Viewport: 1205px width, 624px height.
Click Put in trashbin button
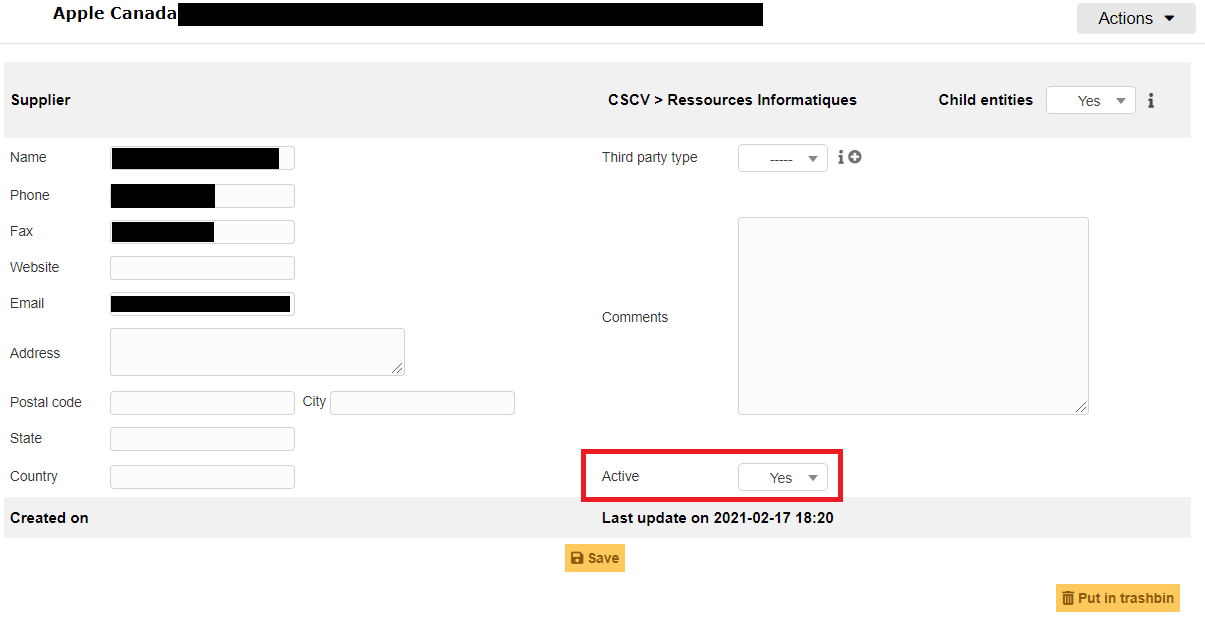1118,598
